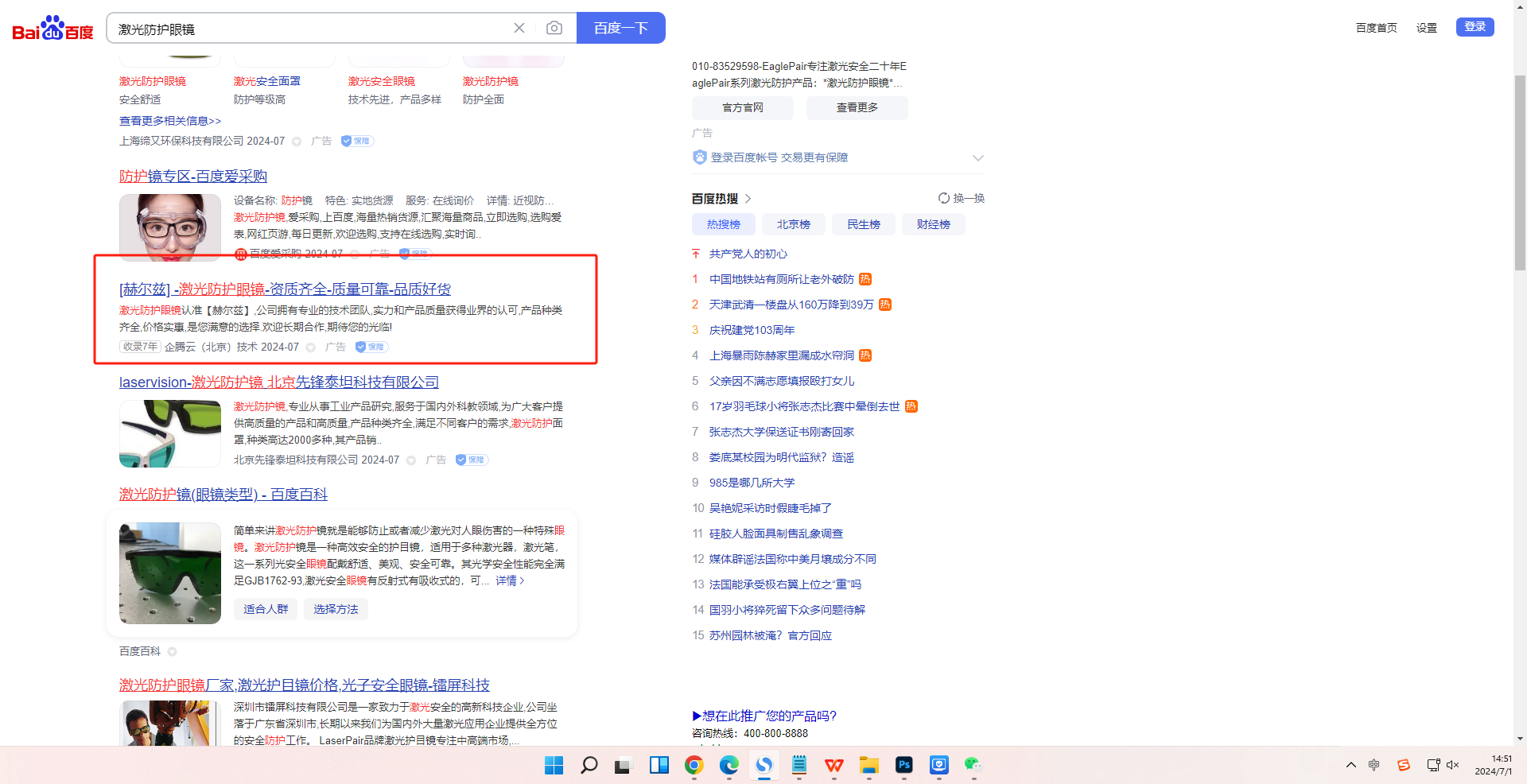
Task: Click the 换一换 refresh icon
Action: point(944,198)
